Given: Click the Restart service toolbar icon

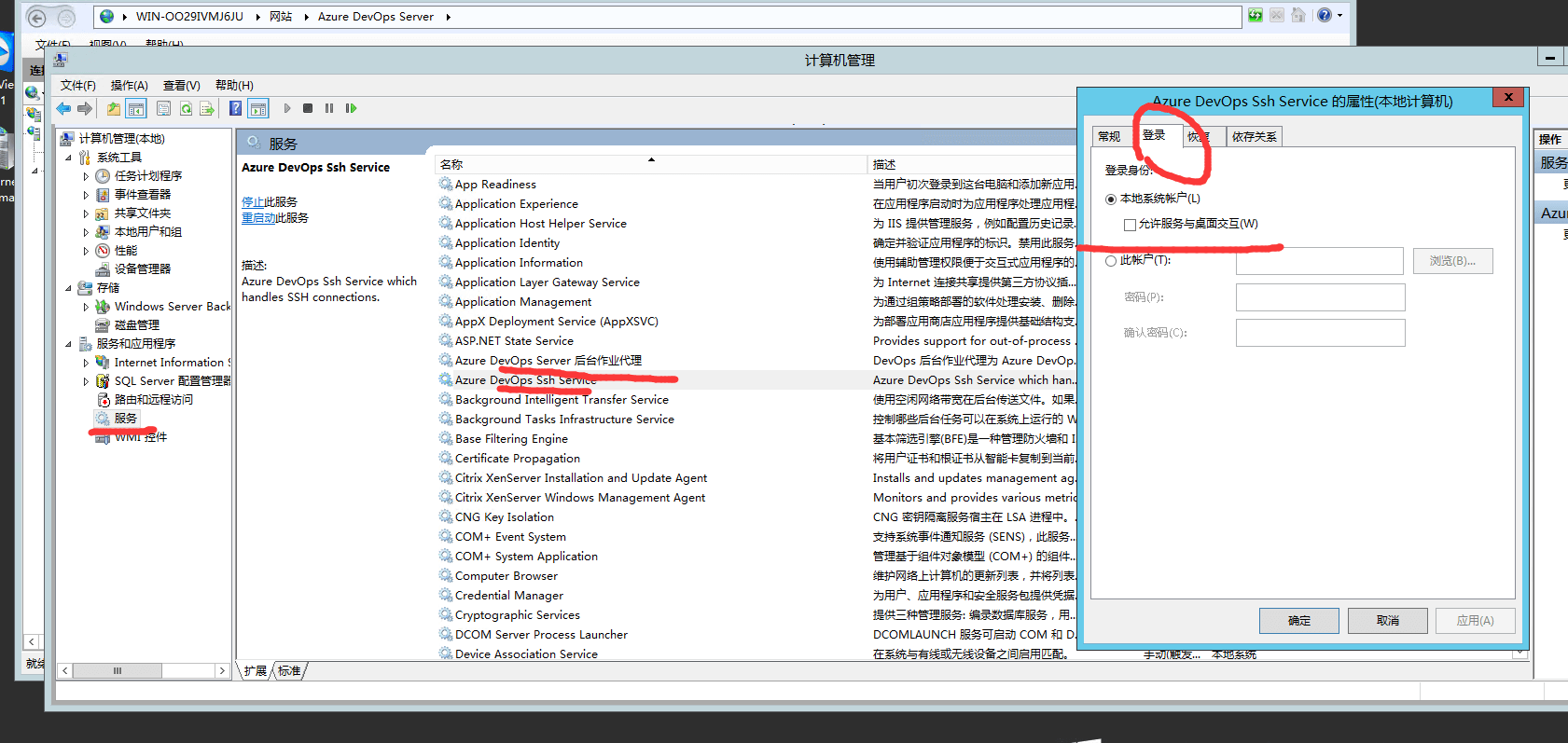Looking at the screenshot, I should [351, 109].
